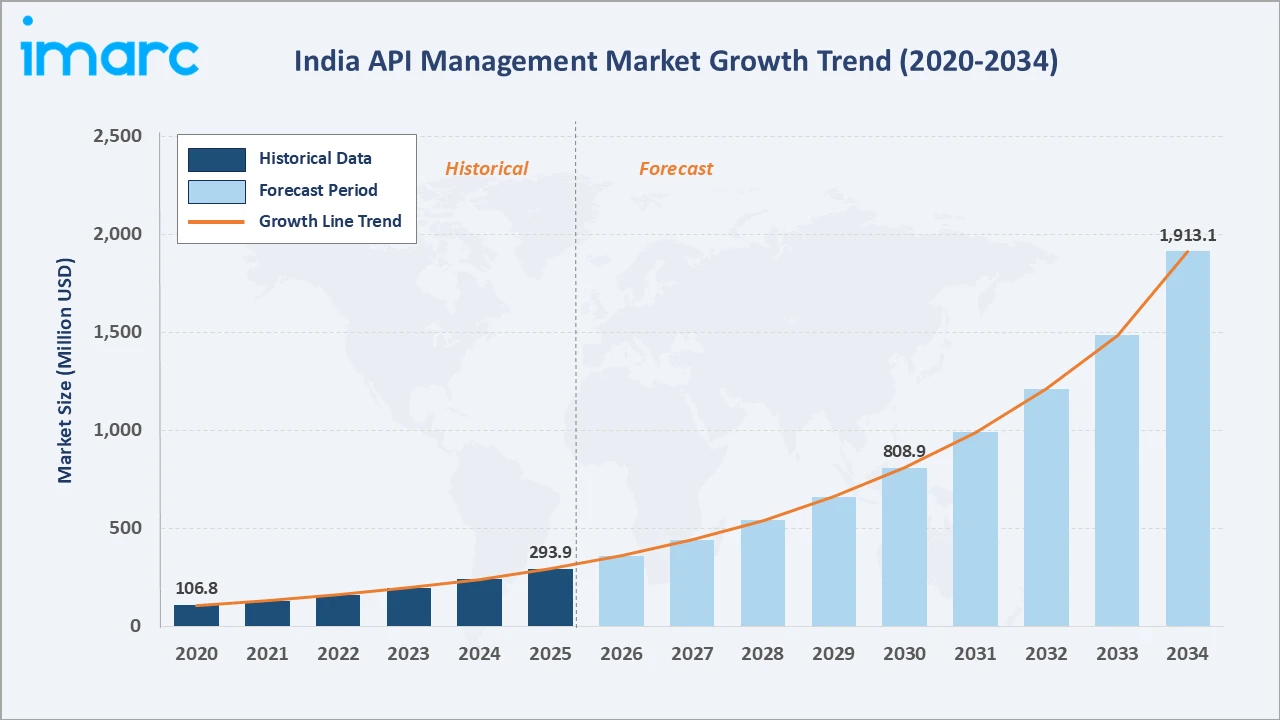
Task: Select the 'Forecast Period' legend label
Action: (x=318, y=190)
